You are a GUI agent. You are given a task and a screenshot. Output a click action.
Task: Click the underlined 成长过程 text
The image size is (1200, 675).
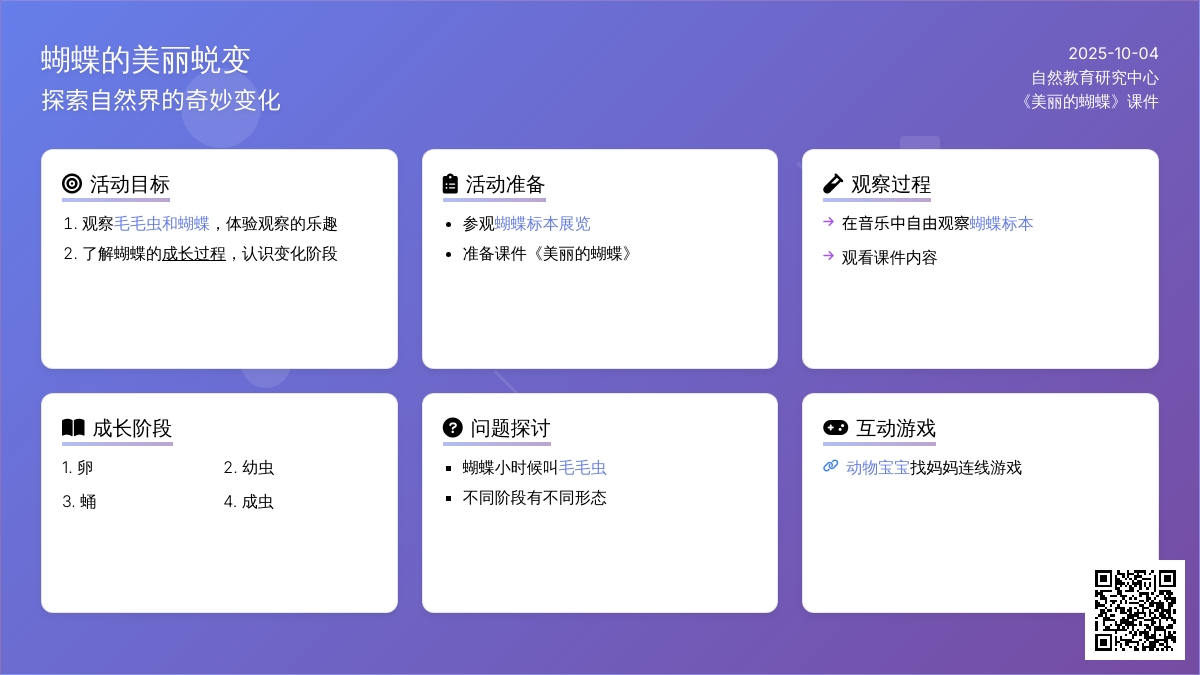193,254
